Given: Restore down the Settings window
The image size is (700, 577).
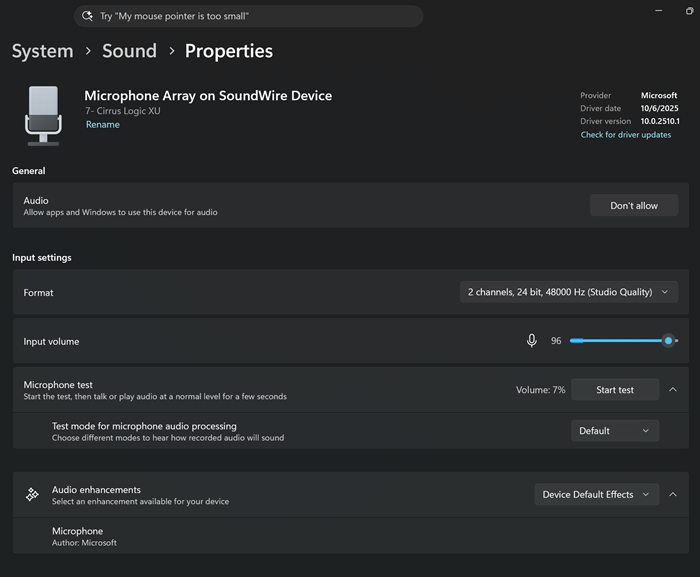Looking at the screenshot, I should (x=689, y=11).
